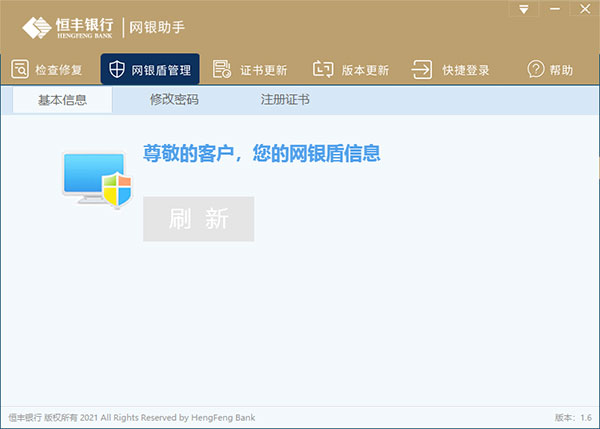The width and height of the screenshot is (600, 429).
Task: Click the 版本更新 refresh icon
Action: tap(323, 69)
